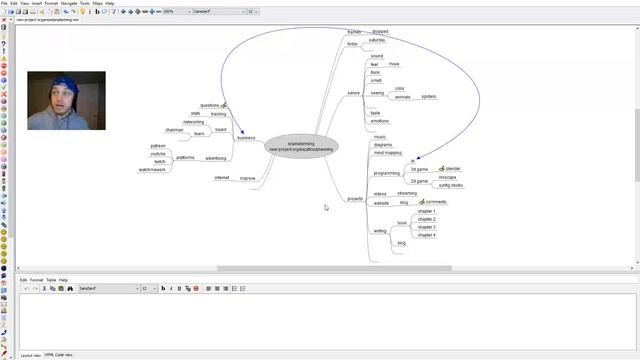Click the horizontal scrollbar thumb below the map
Screen dimensions: 640x360
pos(334,268)
